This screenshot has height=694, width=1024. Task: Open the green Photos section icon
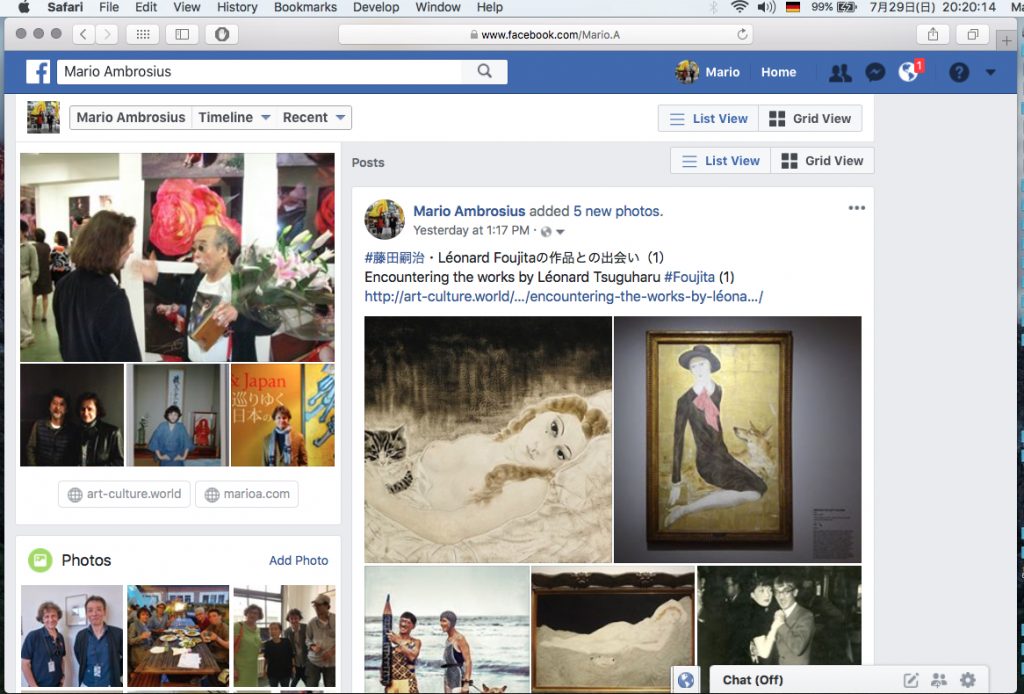click(x=40, y=560)
